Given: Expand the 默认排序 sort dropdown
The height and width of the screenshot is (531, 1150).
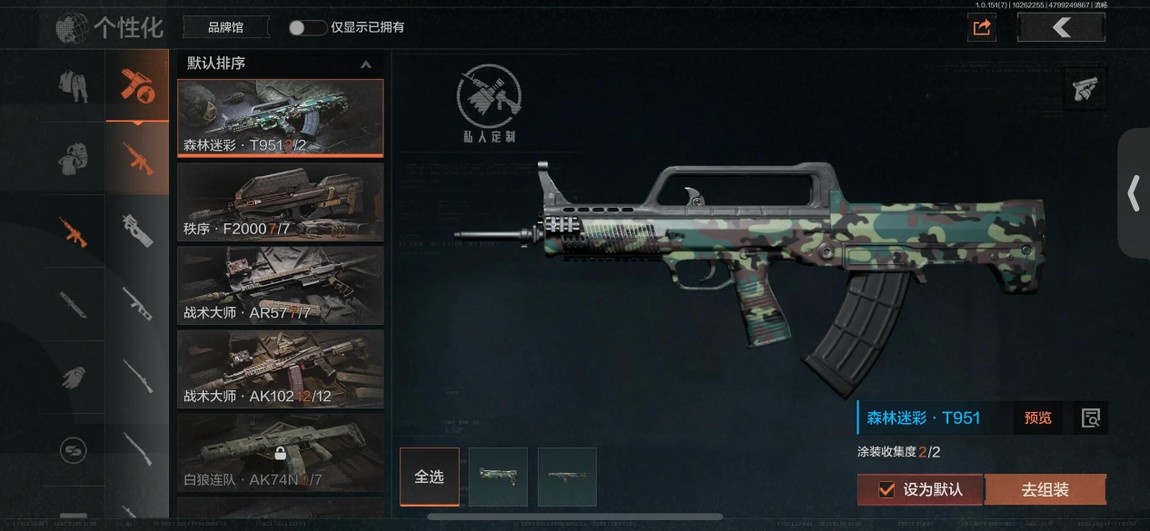Looking at the screenshot, I should click(x=279, y=64).
